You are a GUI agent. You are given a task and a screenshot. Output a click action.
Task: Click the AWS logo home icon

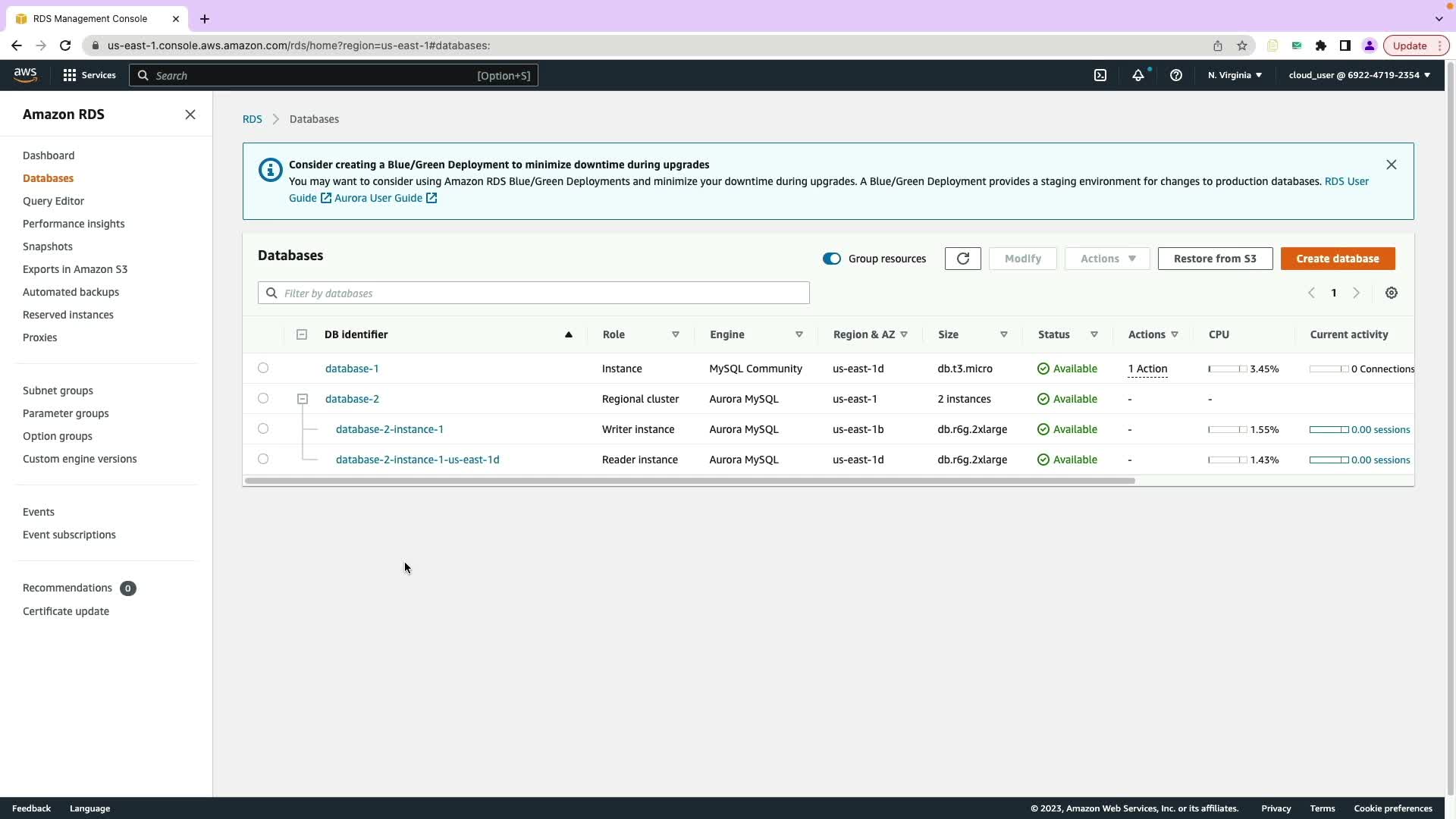pyautogui.click(x=25, y=74)
